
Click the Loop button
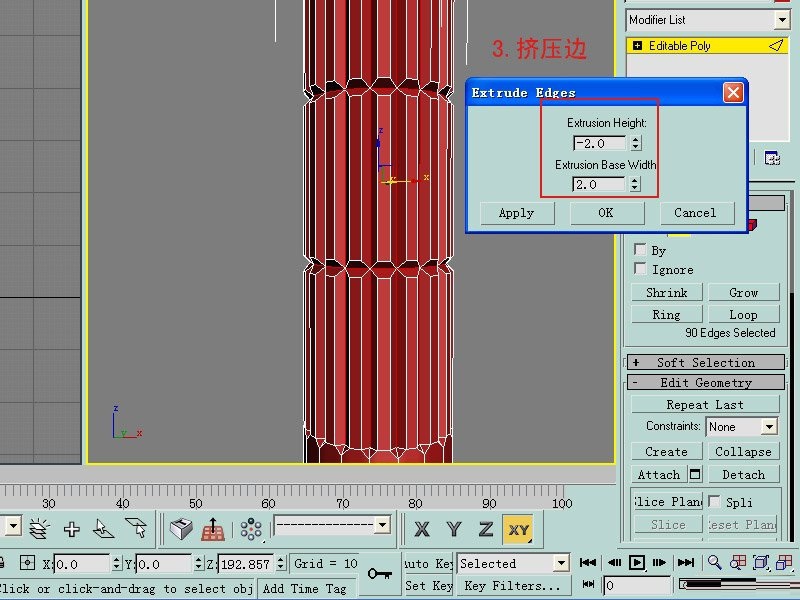click(x=743, y=314)
